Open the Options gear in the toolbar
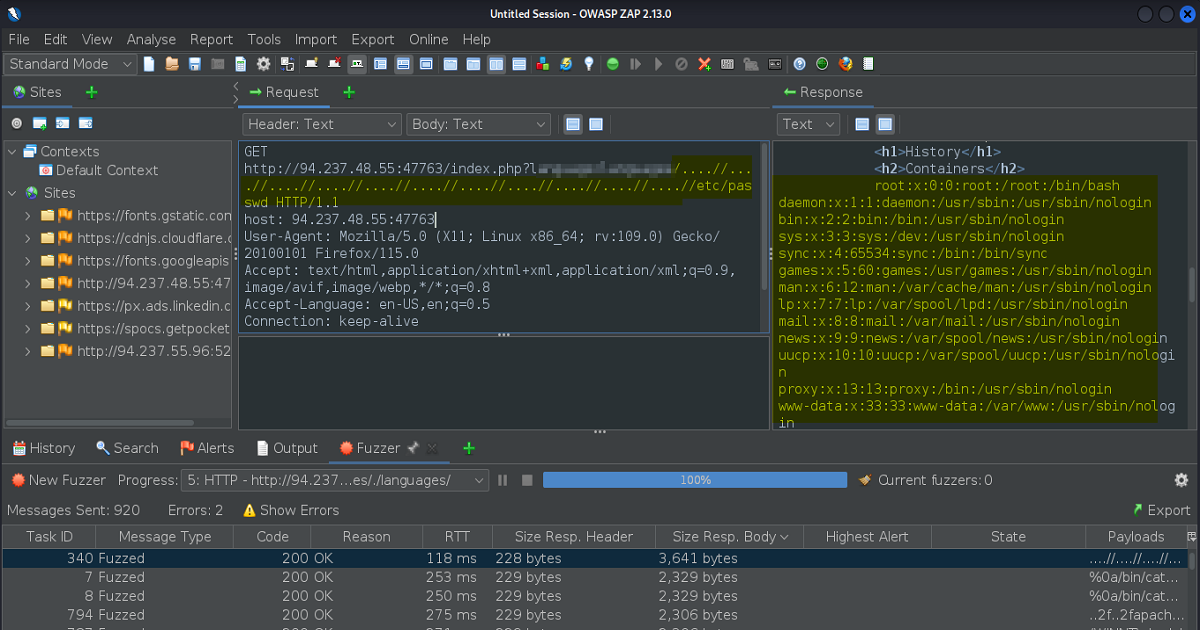Image resolution: width=1200 pixels, height=630 pixels. pos(264,64)
